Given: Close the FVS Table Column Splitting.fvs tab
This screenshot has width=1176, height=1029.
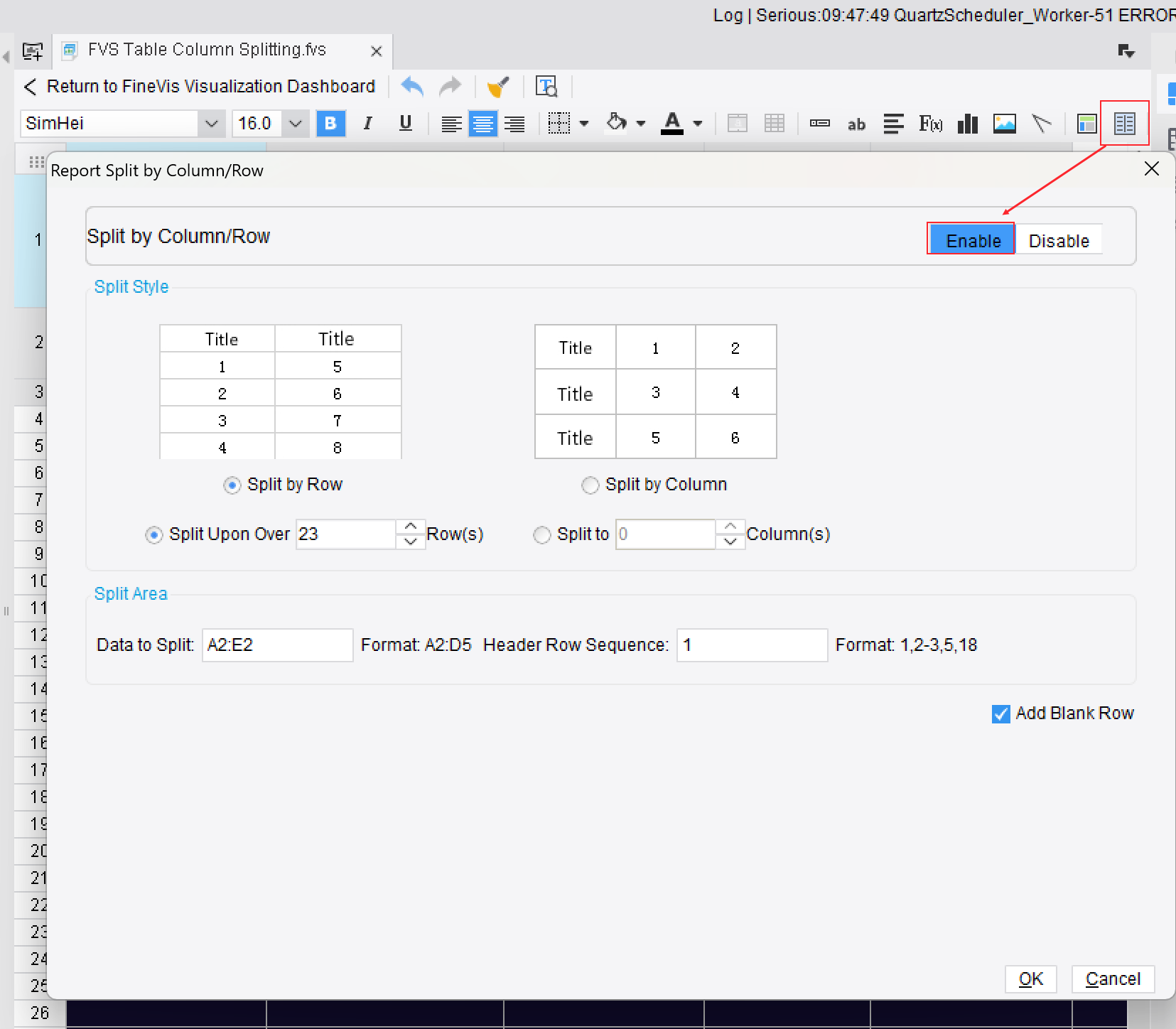Looking at the screenshot, I should point(377,51).
